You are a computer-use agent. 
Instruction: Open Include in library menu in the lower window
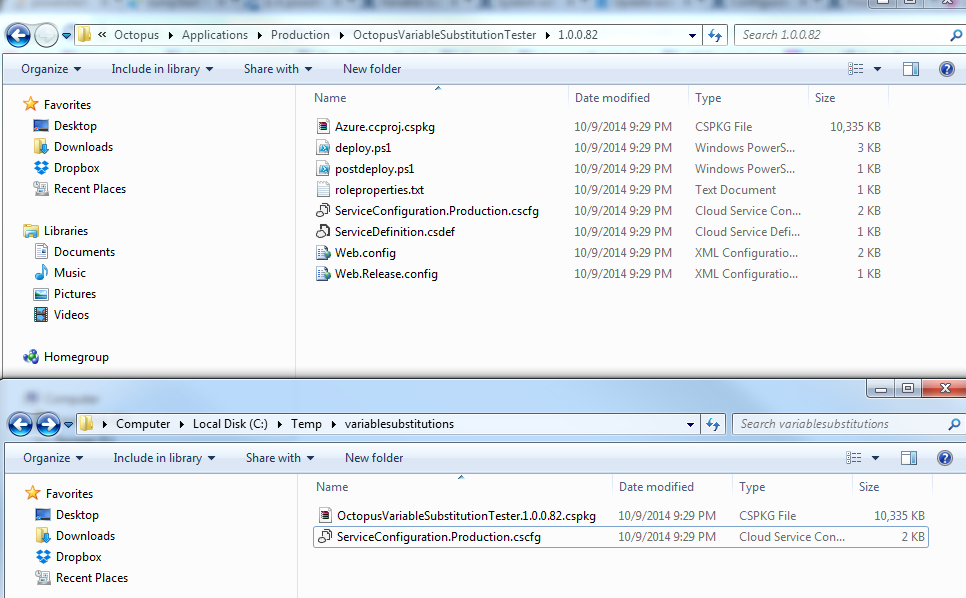click(164, 458)
